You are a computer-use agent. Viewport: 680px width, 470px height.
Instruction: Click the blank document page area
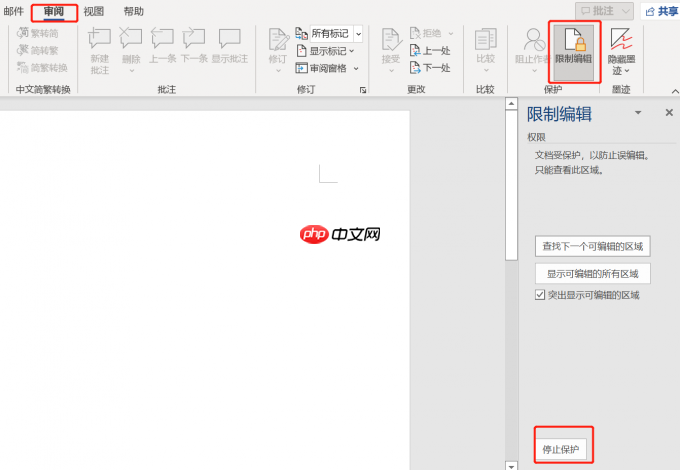pos(205,290)
